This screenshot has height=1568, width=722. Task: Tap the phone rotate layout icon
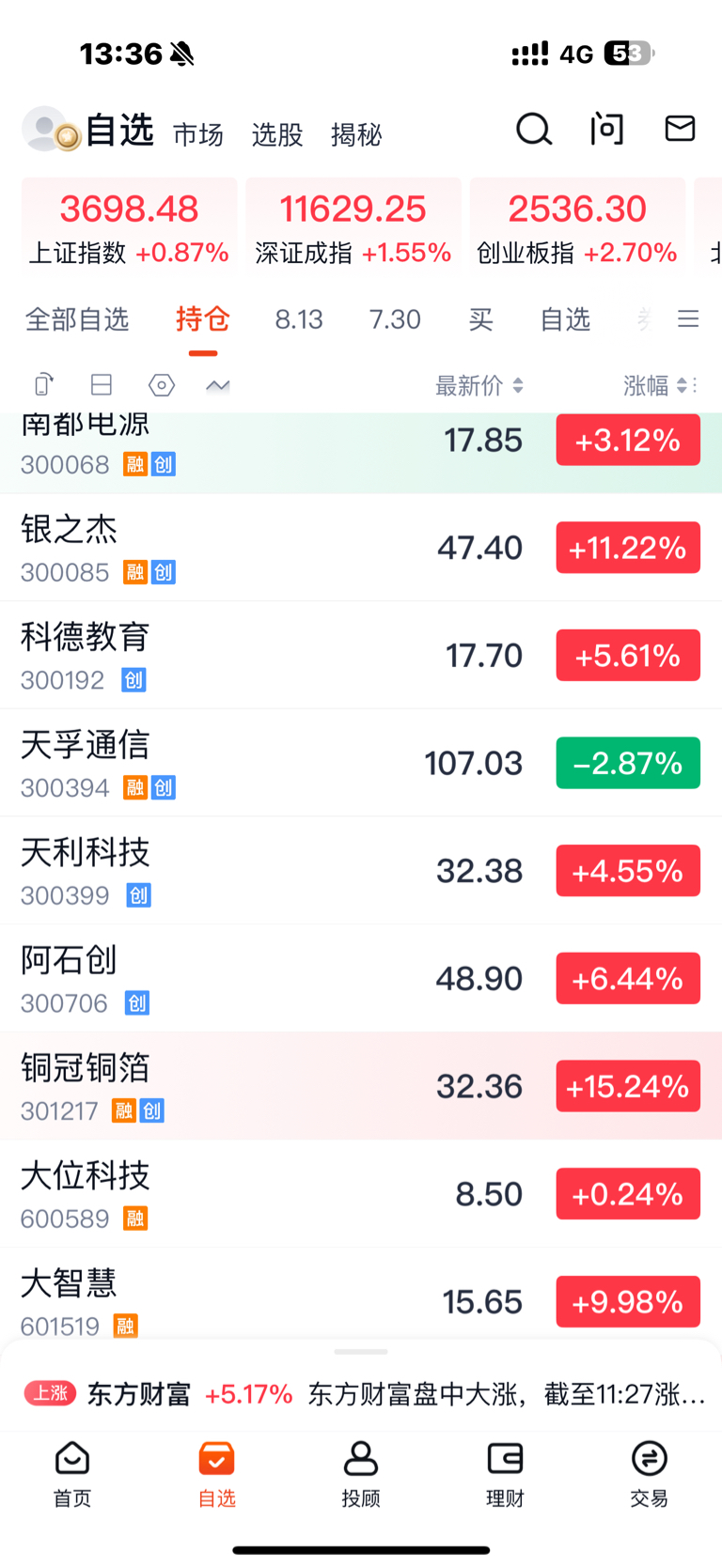(x=43, y=385)
